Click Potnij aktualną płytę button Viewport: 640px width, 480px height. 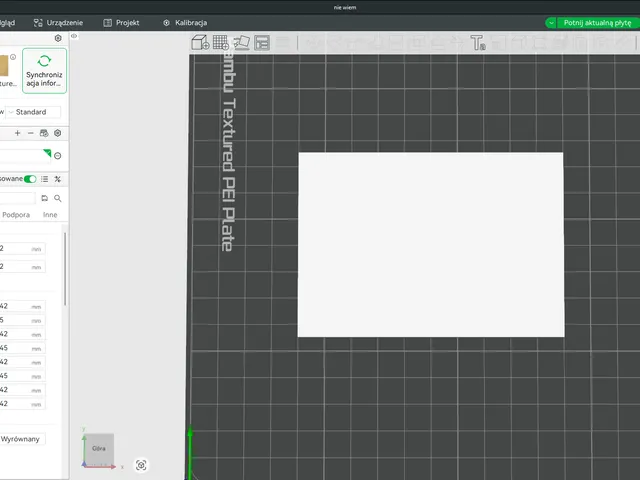598,23
